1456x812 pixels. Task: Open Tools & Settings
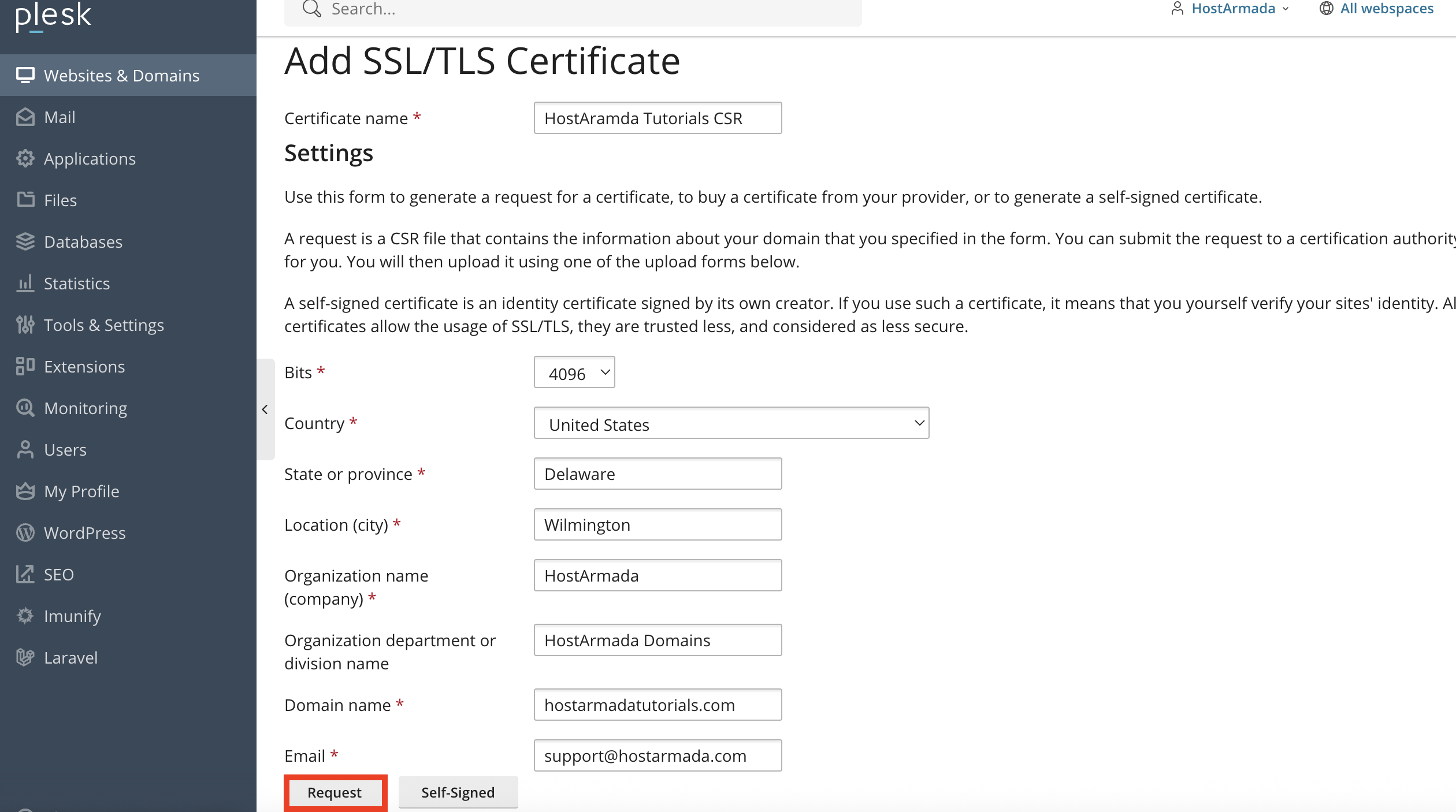pyautogui.click(x=103, y=325)
